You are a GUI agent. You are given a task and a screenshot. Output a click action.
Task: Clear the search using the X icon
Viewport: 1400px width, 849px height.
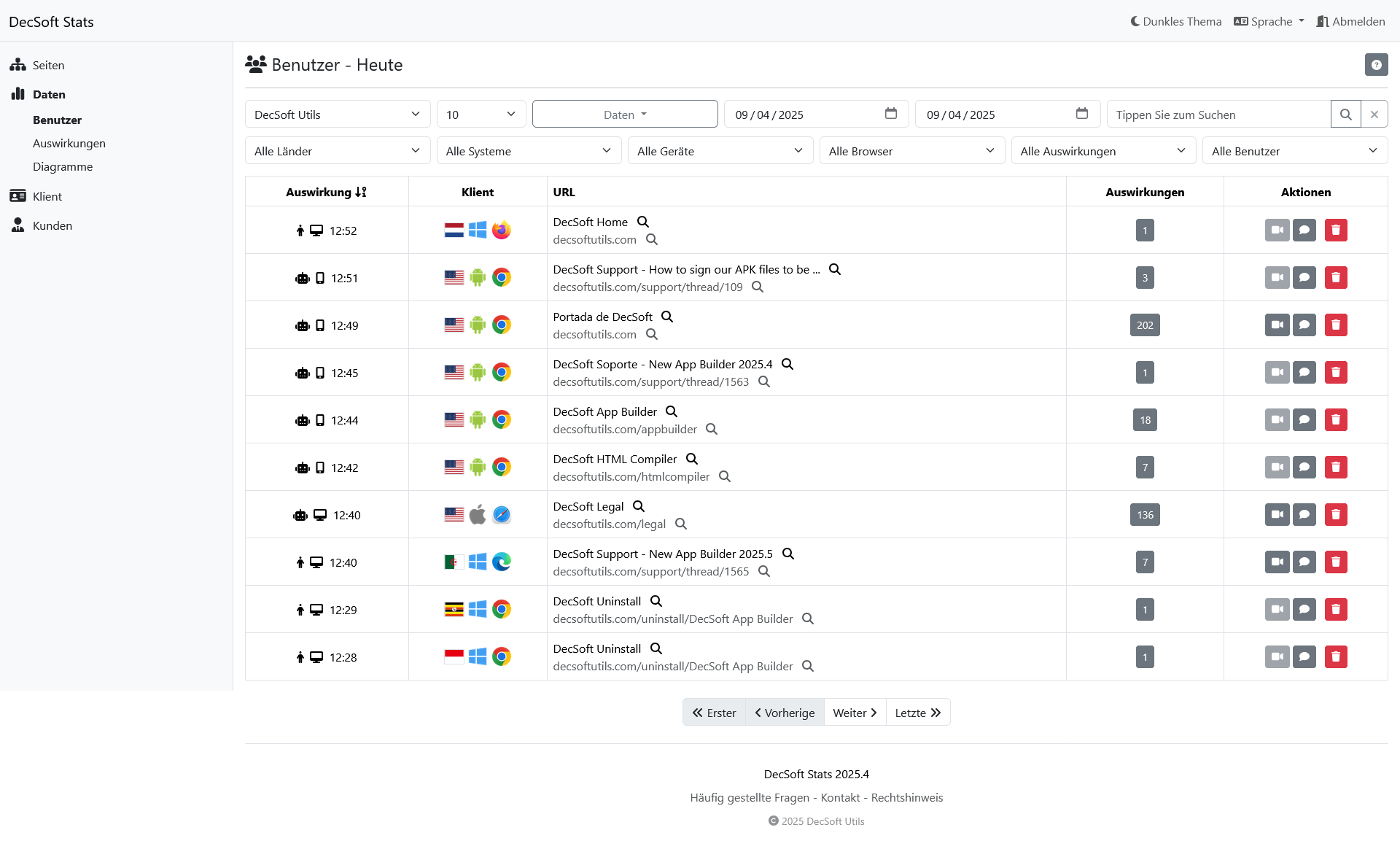(1374, 114)
